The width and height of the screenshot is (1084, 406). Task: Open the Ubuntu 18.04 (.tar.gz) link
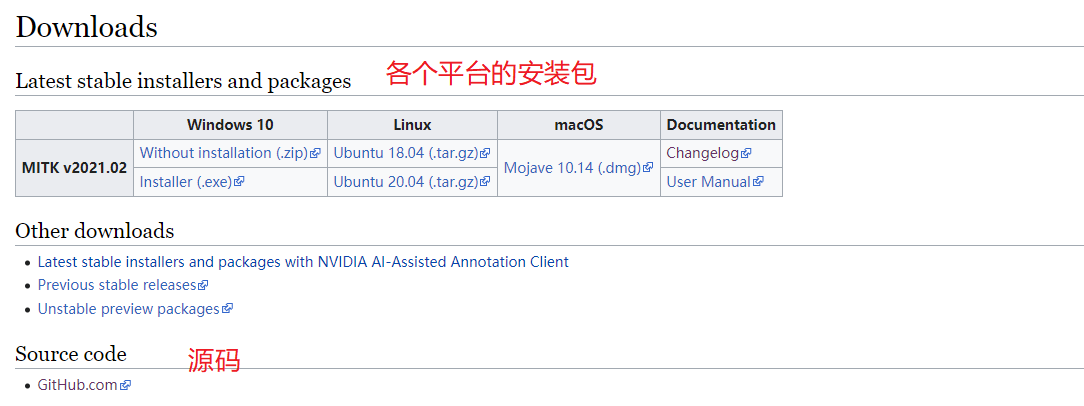click(x=406, y=153)
